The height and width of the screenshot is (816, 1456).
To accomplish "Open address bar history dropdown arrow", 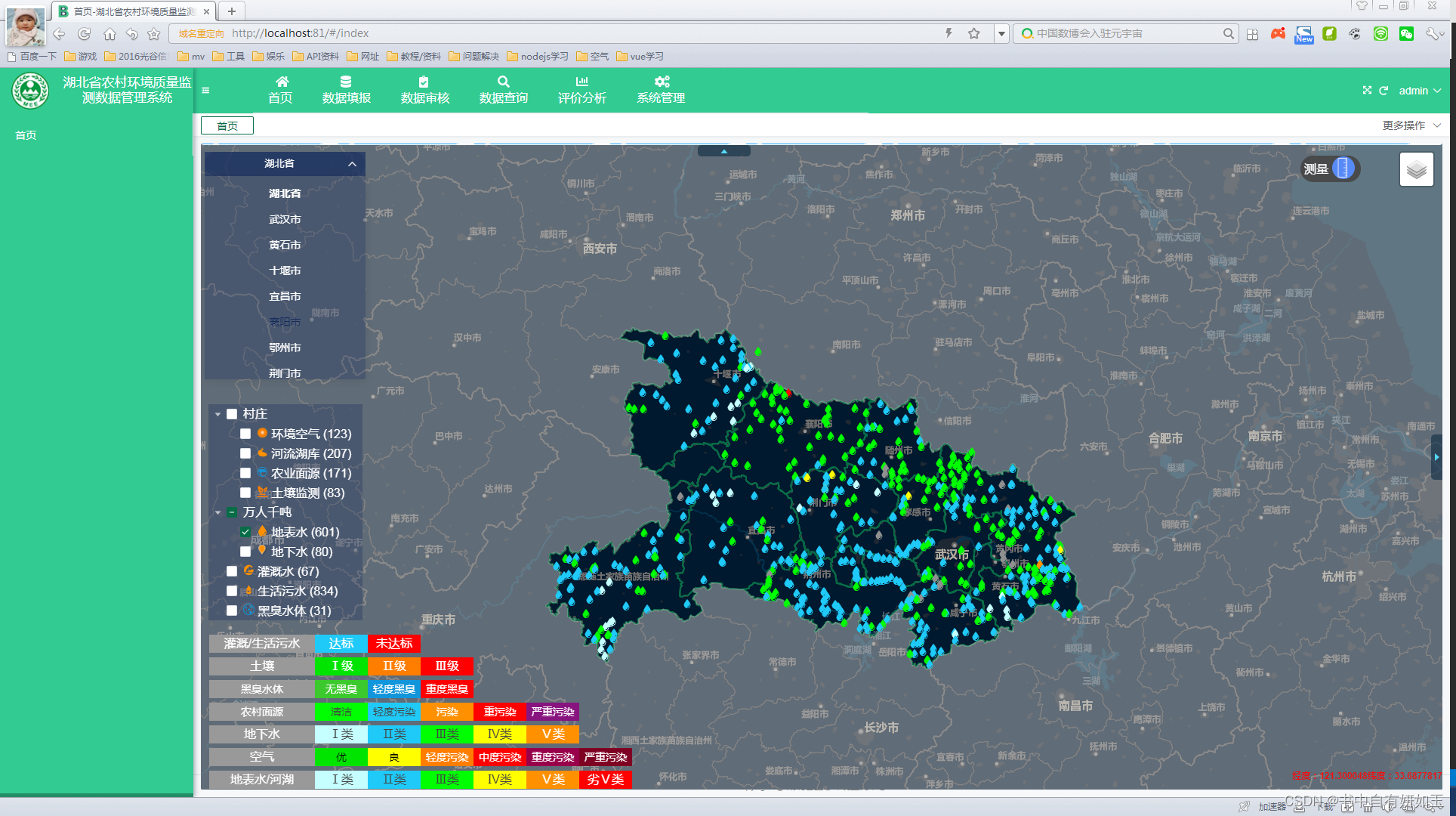I will [x=1001, y=33].
